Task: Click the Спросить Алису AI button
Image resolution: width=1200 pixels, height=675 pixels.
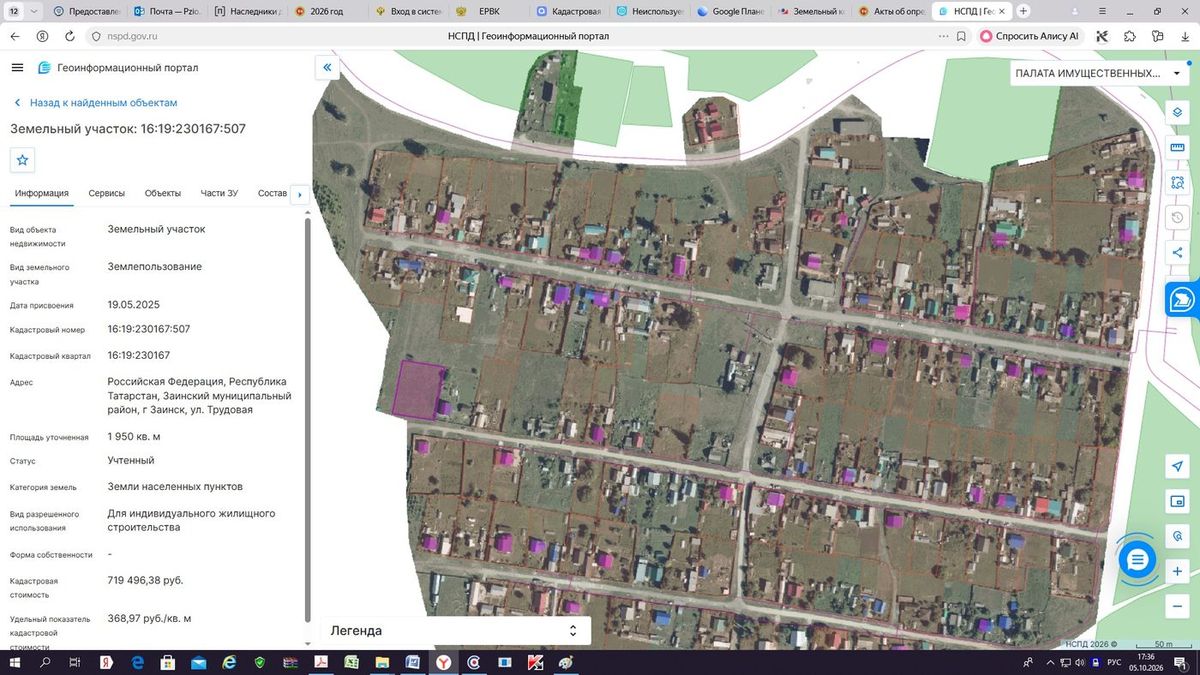Action: pyautogui.click(x=1030, y=36)
